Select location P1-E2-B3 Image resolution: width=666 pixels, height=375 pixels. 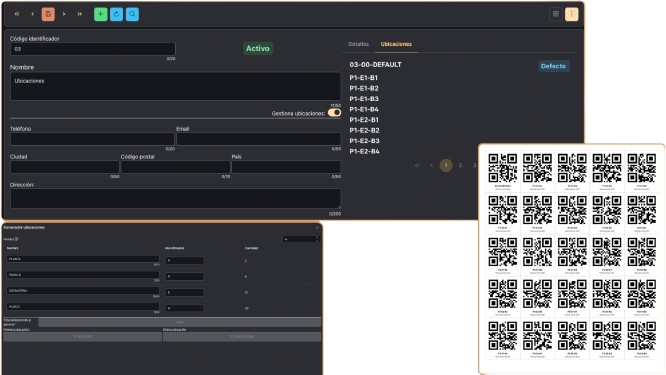coord(364,141)
